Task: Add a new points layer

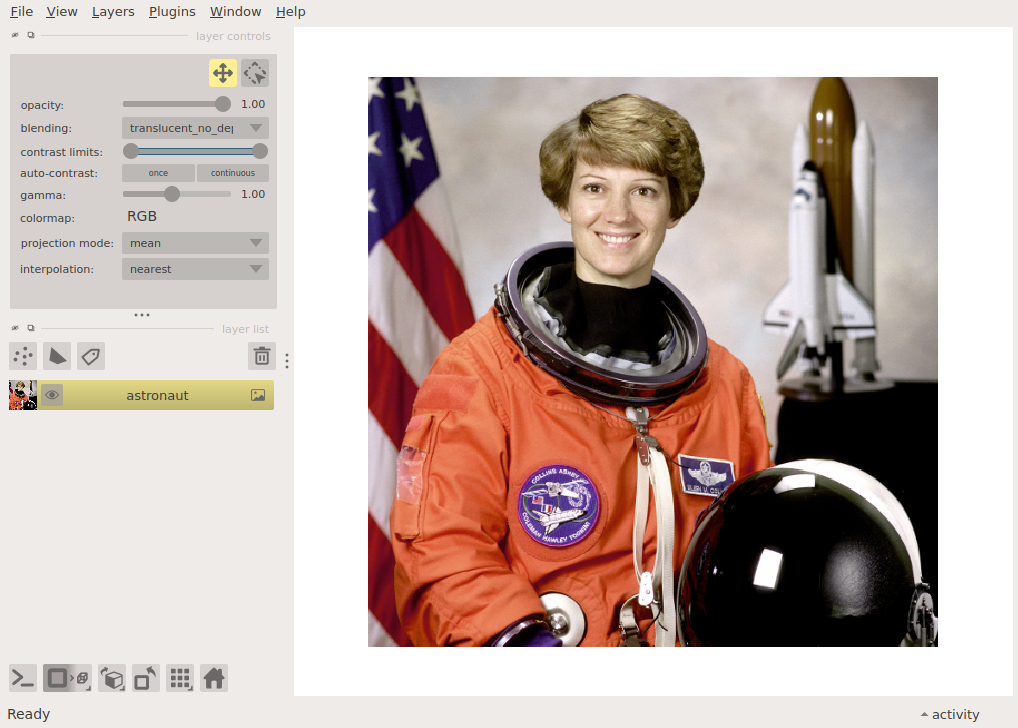Action: click(23, 356)
